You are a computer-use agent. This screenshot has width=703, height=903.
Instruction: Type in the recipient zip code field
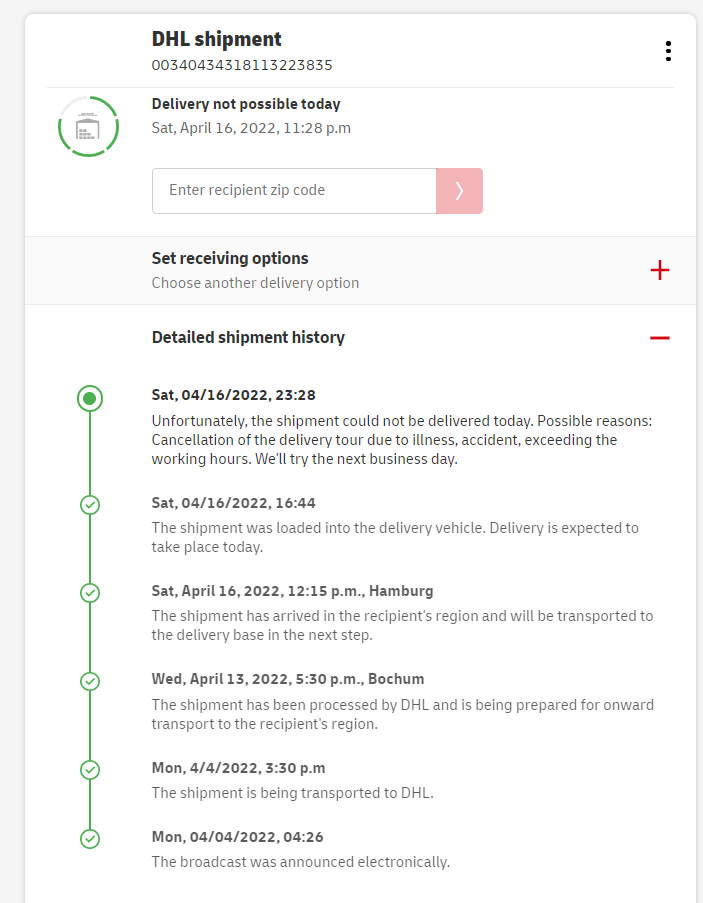(x=294, y=190)
